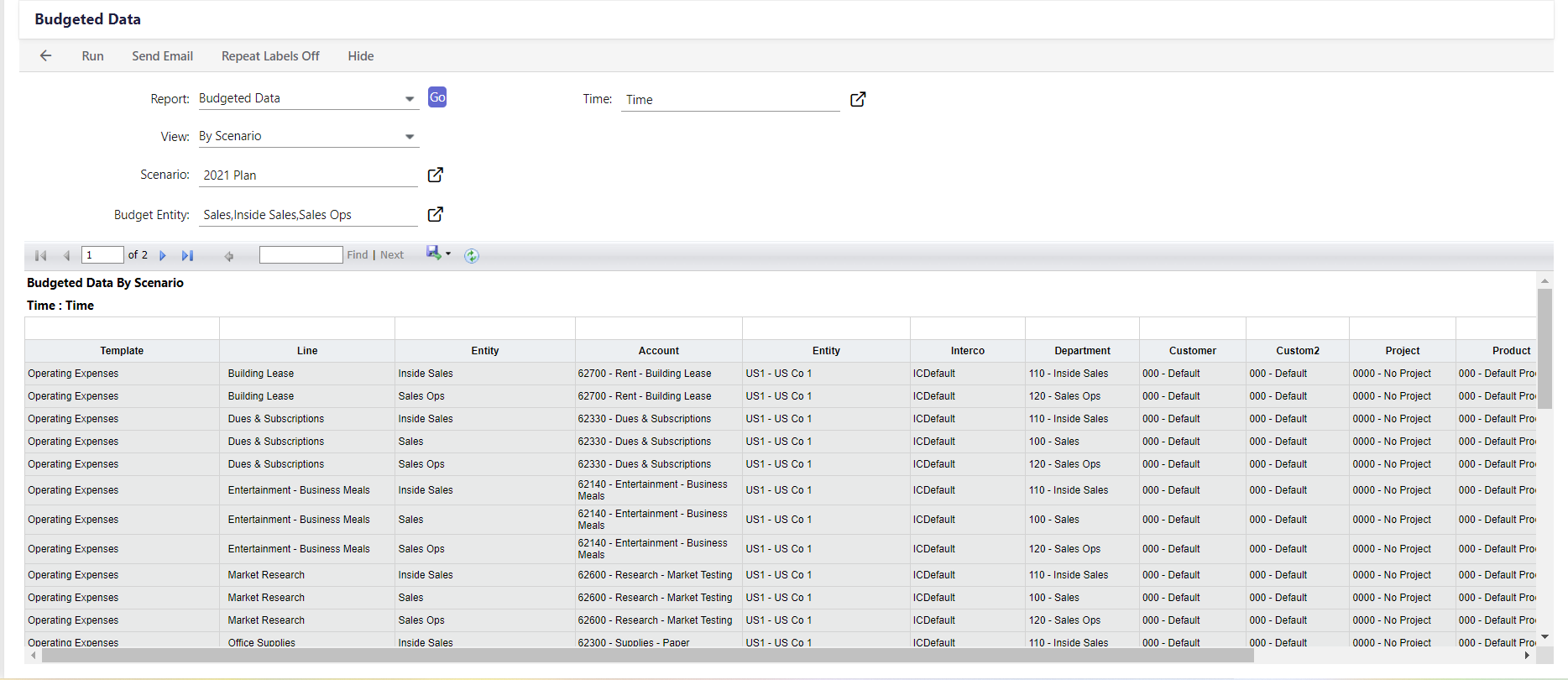Click the back arrow icon
The height and width of the screenshot is (680, 1568).
[45, 55]
